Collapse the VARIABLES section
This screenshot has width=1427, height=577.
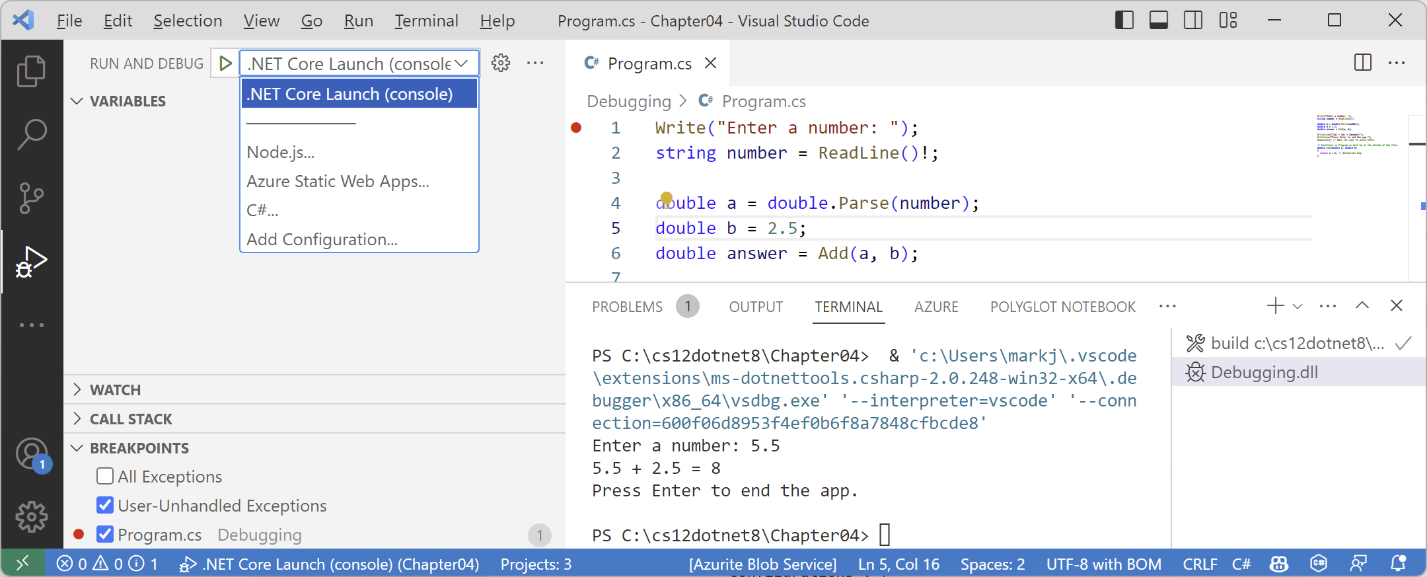pos(128,101)
